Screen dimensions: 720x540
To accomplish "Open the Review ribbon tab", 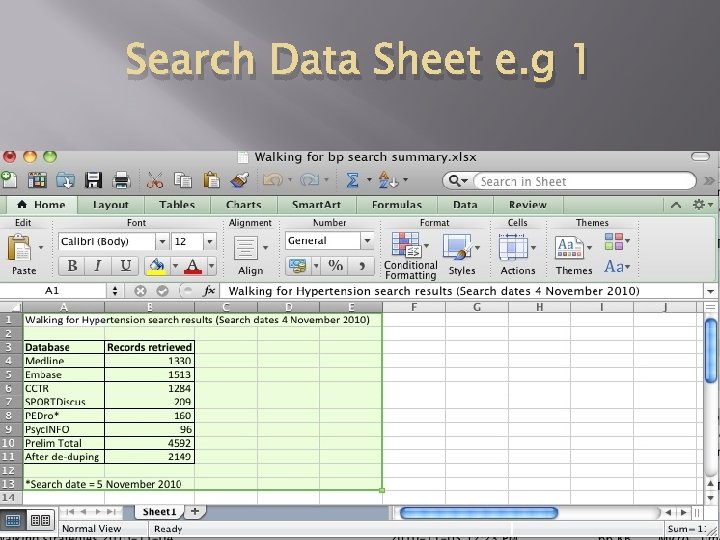I will [x=528, y=205].
